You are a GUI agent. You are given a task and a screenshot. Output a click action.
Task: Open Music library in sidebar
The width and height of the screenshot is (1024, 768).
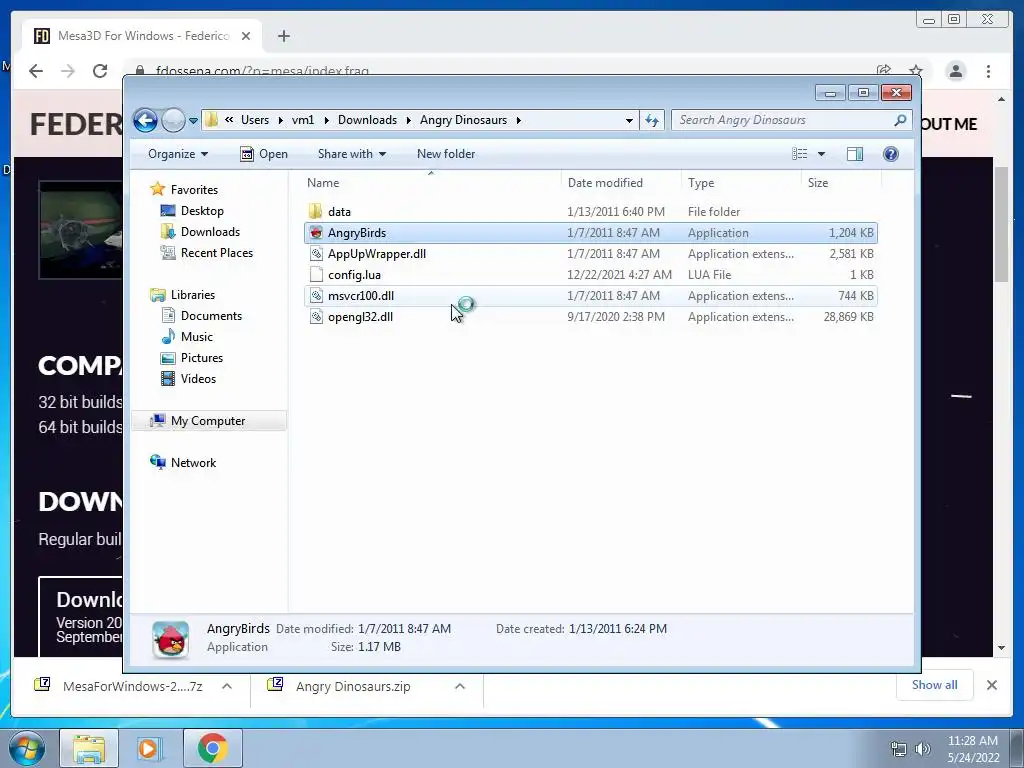pyautogui.click(x=196, y=336)
